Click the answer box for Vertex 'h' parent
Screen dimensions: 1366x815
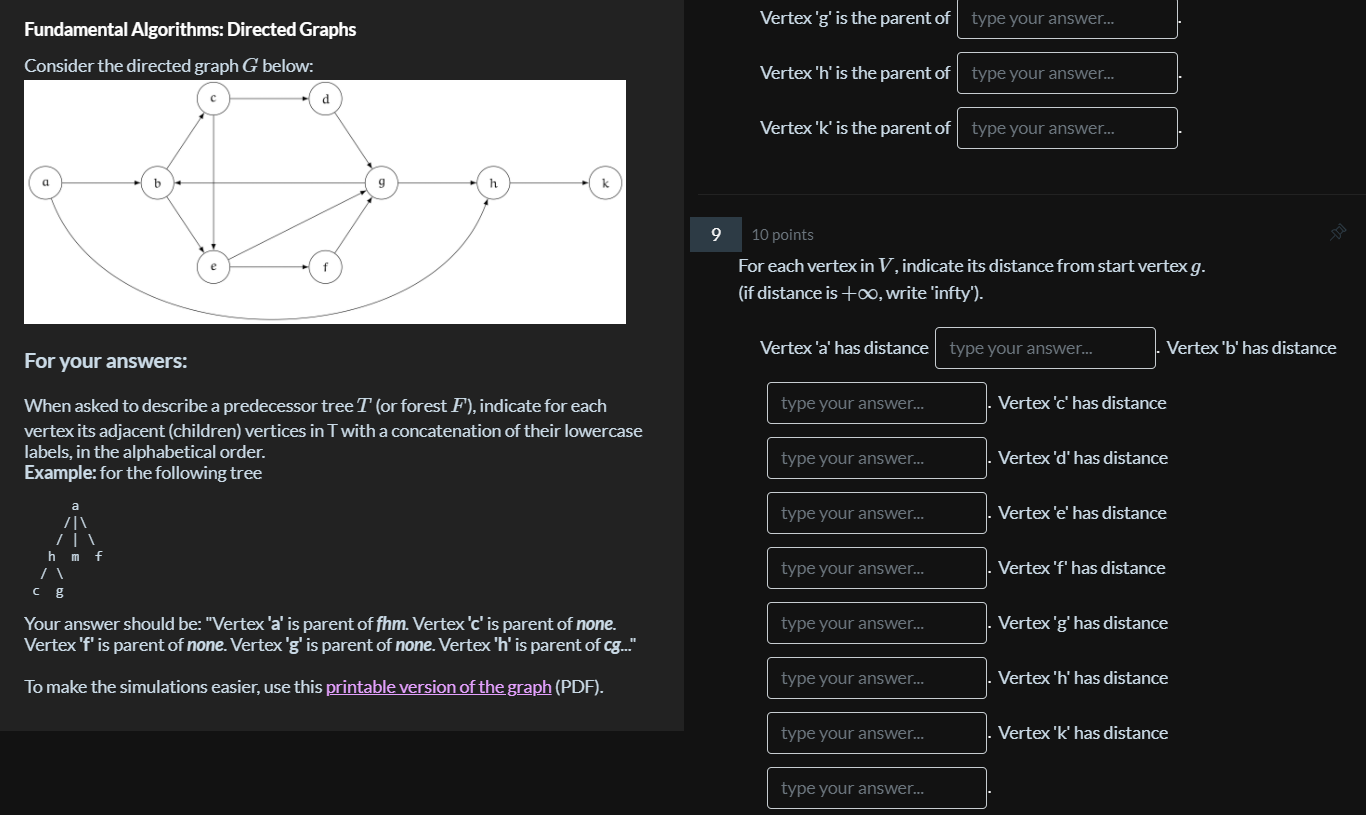[1066, 72]
